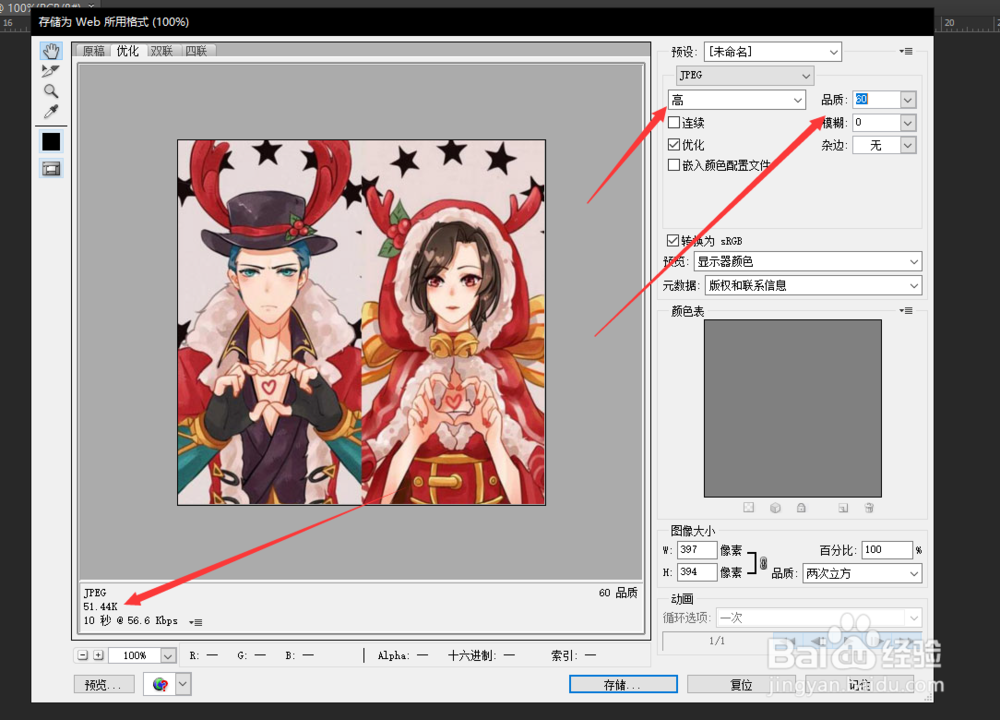This screenshot has height=720, width=1000.
Task: Click the new color icon in color table
Action: (x=843, y=508)
